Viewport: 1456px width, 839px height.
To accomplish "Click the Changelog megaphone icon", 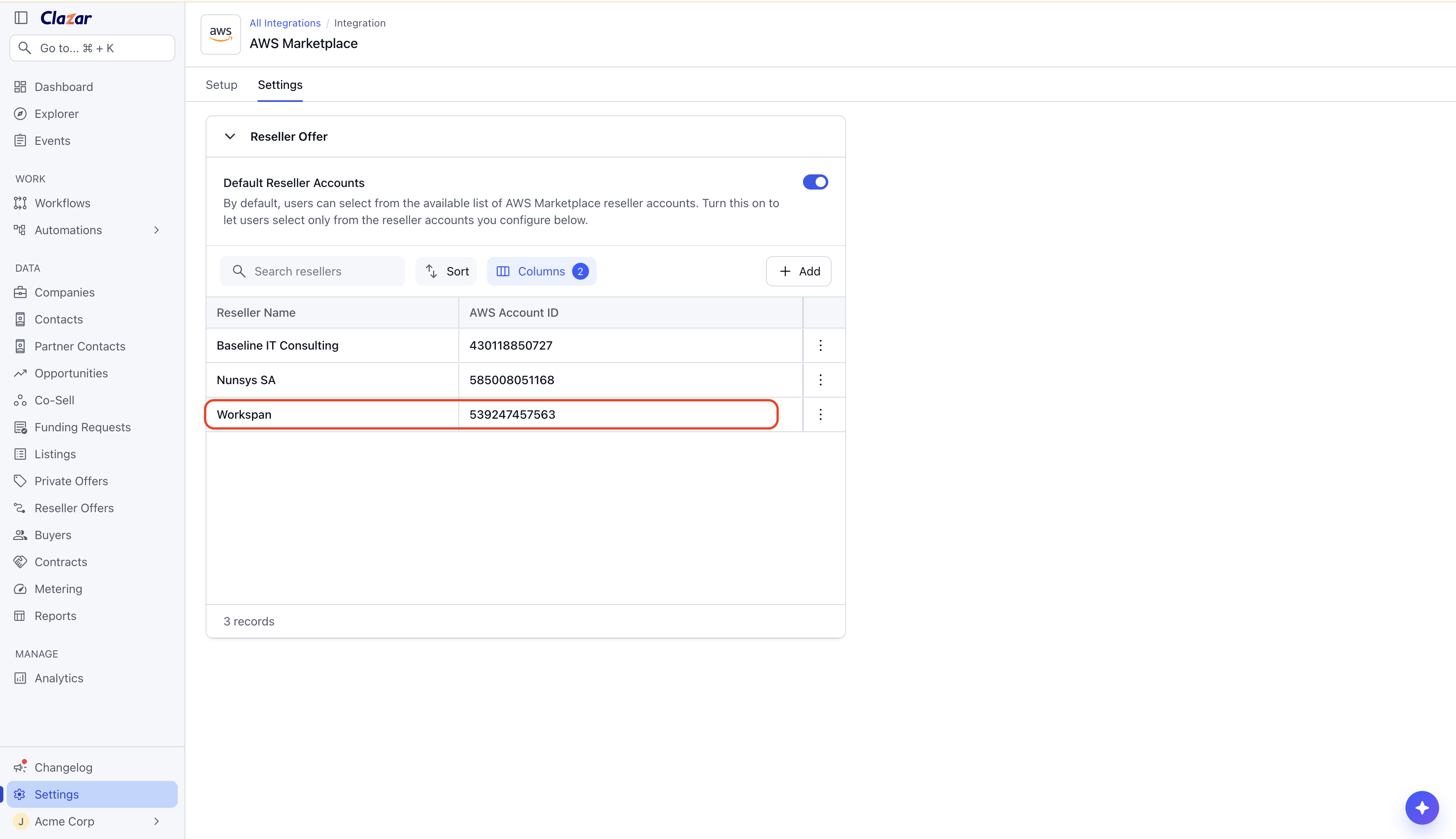I will [x=20, y=767].
